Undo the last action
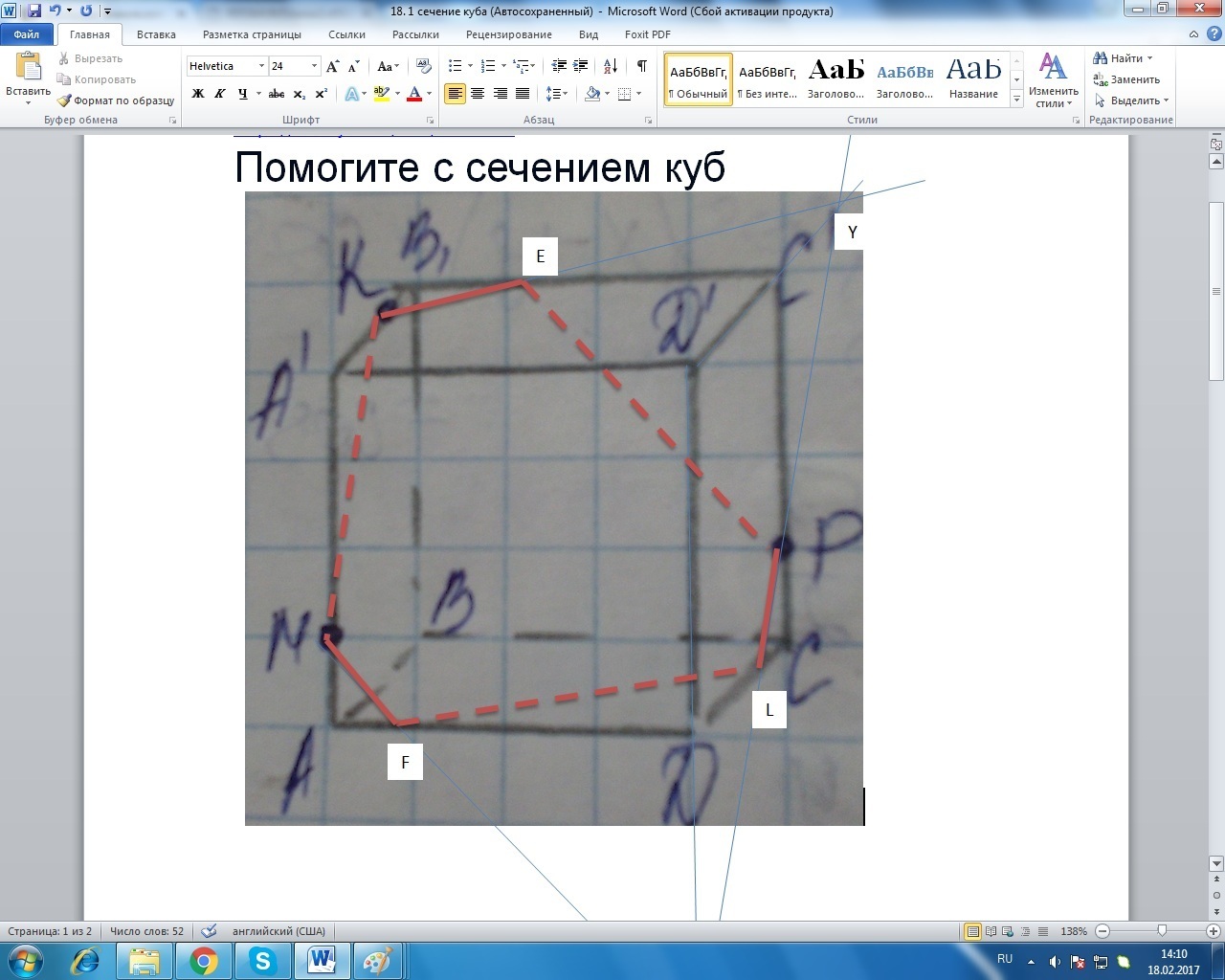 click(56, 11)
